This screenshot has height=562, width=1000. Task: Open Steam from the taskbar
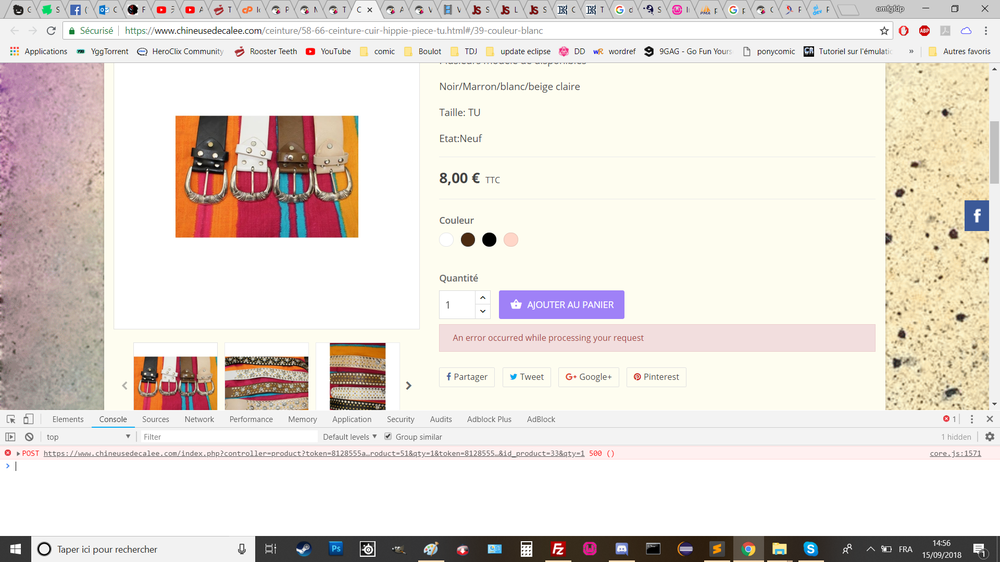304,549
